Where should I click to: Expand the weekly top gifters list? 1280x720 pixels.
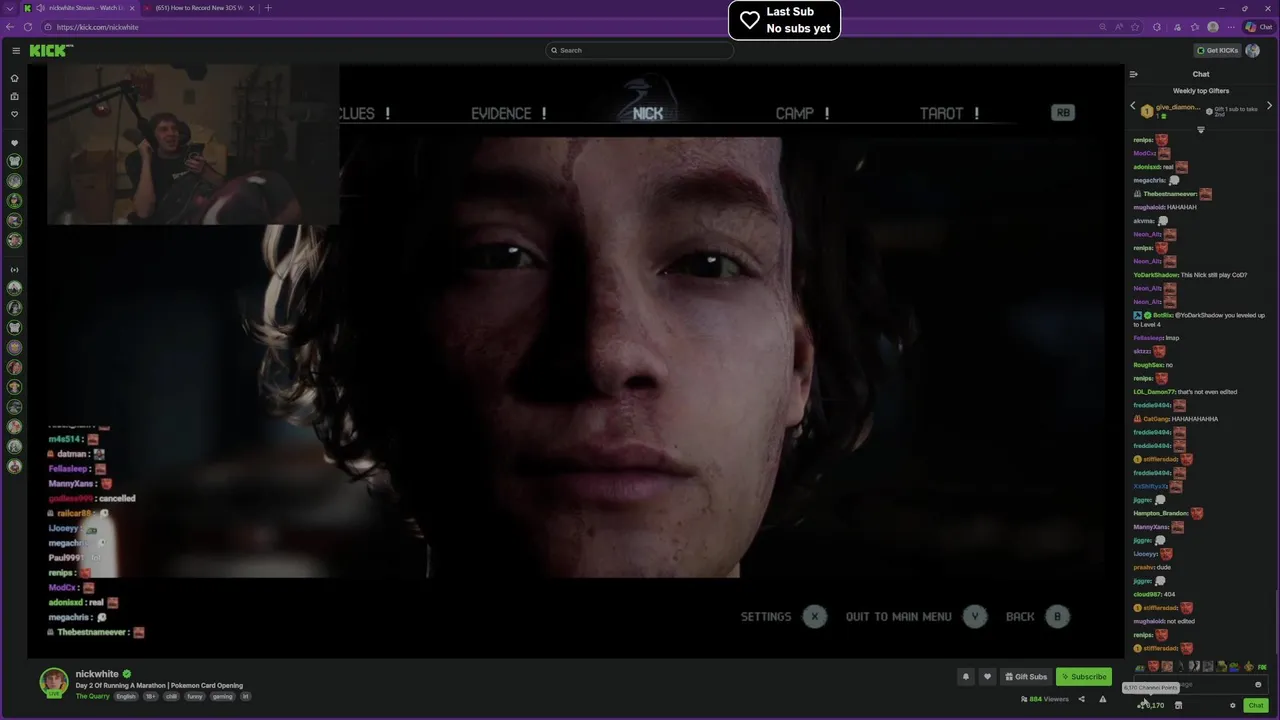click(x=1201, y=130)
